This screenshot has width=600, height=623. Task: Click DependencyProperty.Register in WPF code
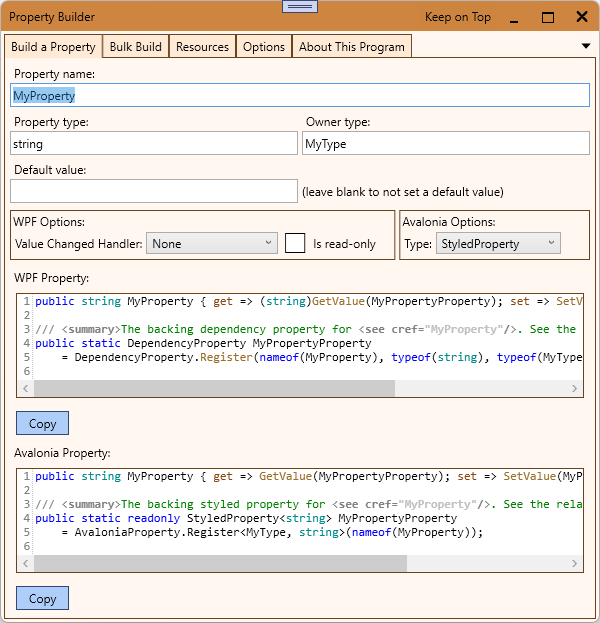(x=163, y=357)
